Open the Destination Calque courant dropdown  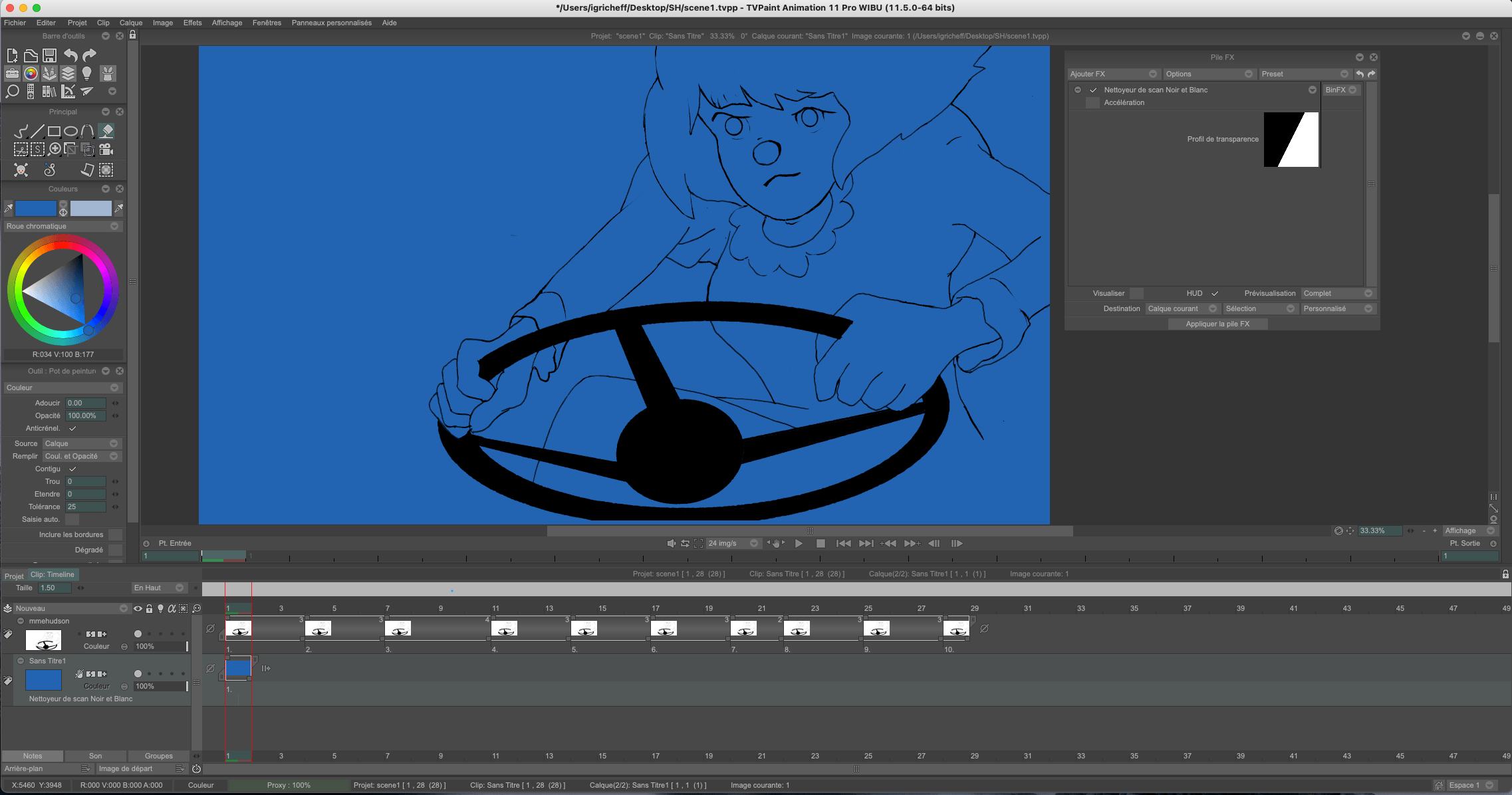(x=1182, y=308)
